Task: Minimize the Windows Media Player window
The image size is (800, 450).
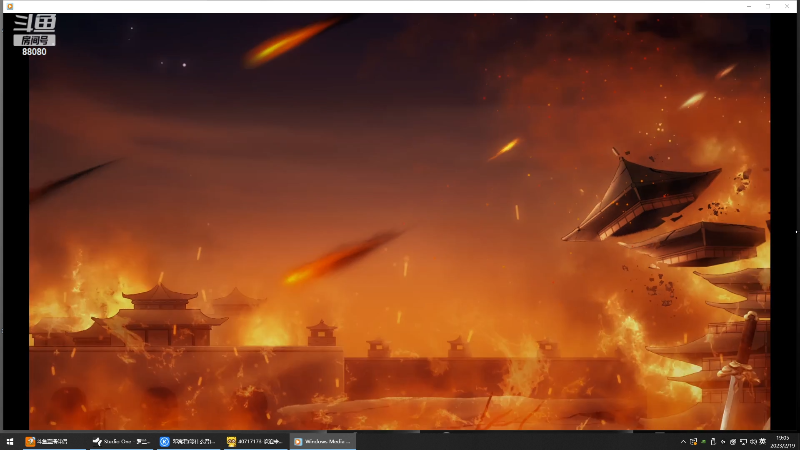Action: click(749, 6)
